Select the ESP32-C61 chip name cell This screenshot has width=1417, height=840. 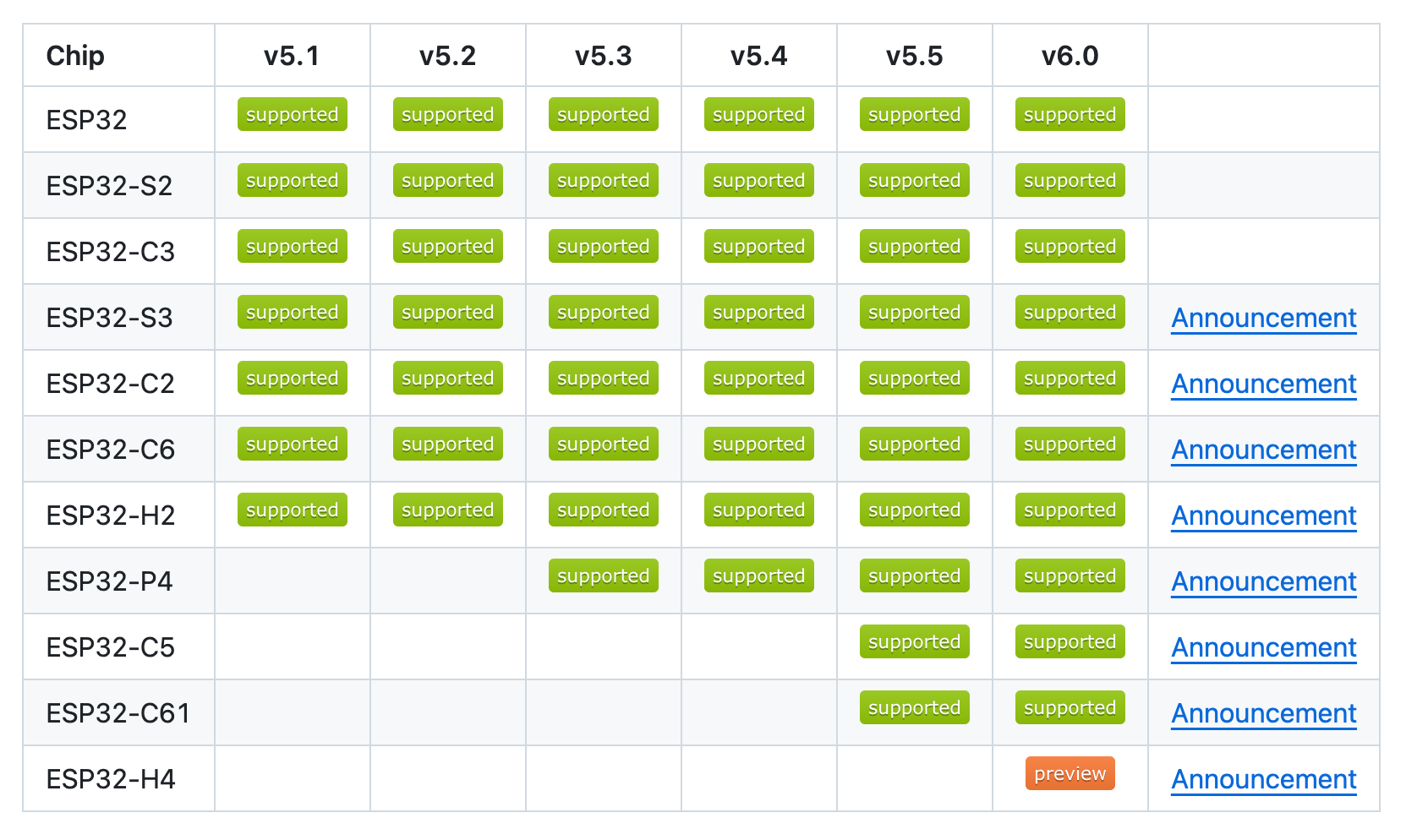click(118, 713)
